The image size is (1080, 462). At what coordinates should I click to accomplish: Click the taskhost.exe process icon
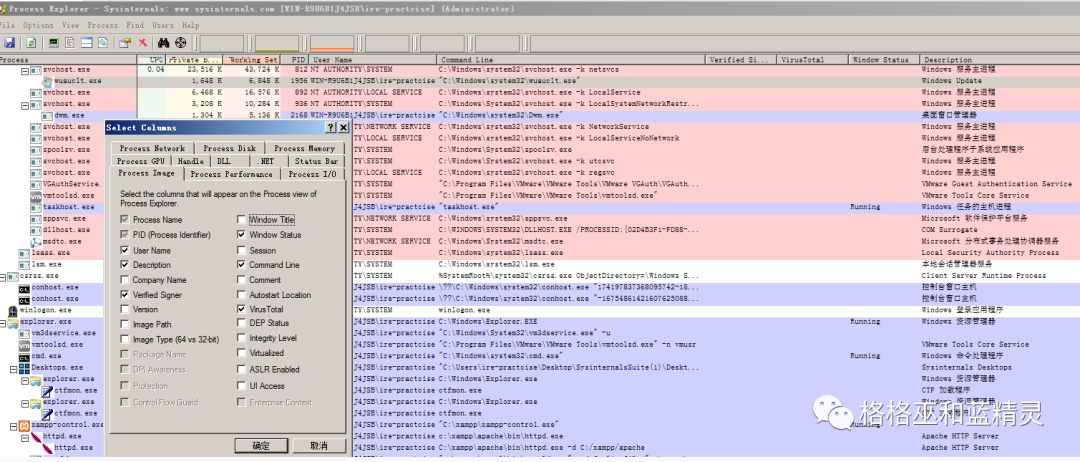[x=36, y=207]
